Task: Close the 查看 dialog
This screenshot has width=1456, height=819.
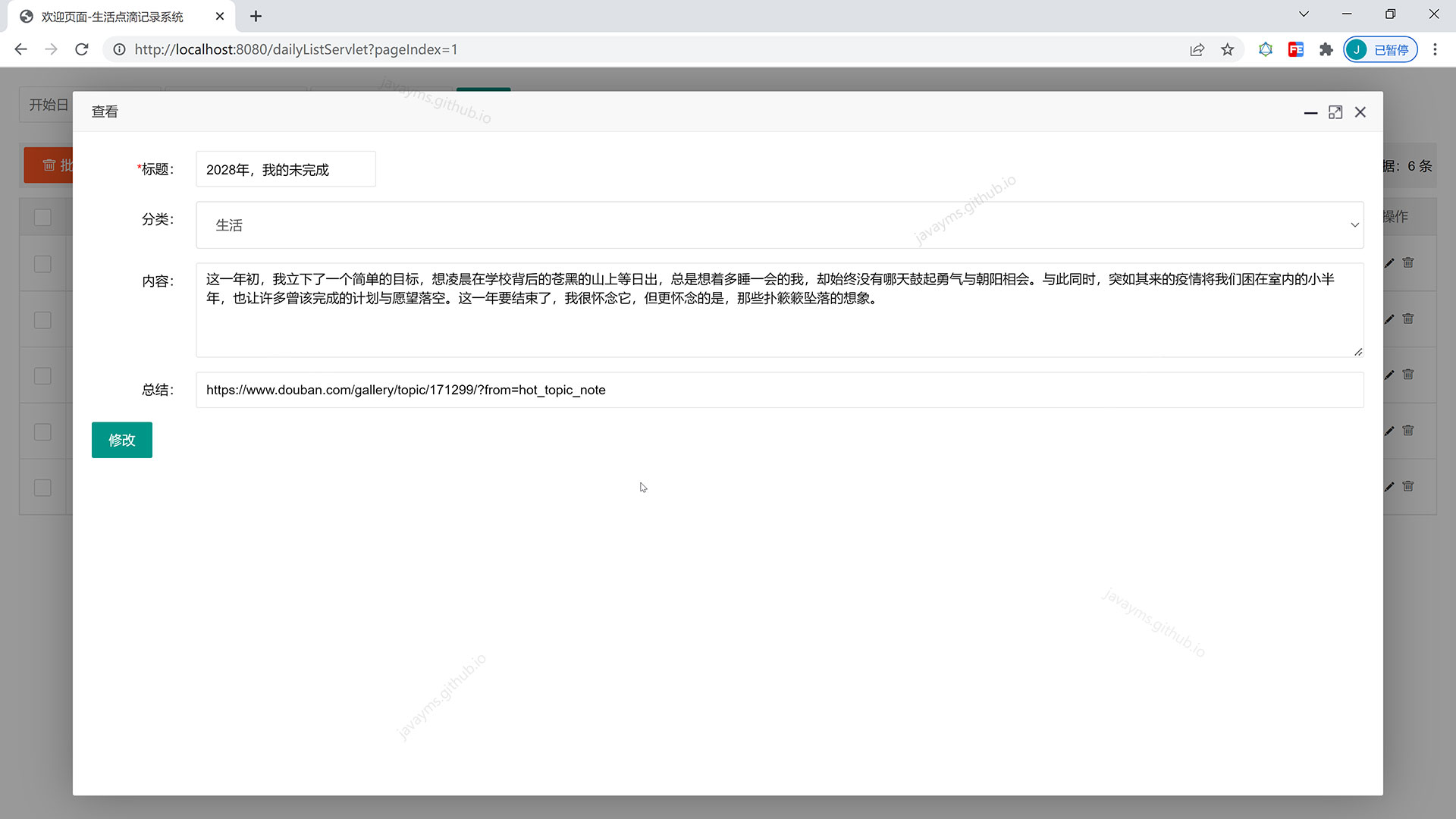Action: pos(1360,112)
